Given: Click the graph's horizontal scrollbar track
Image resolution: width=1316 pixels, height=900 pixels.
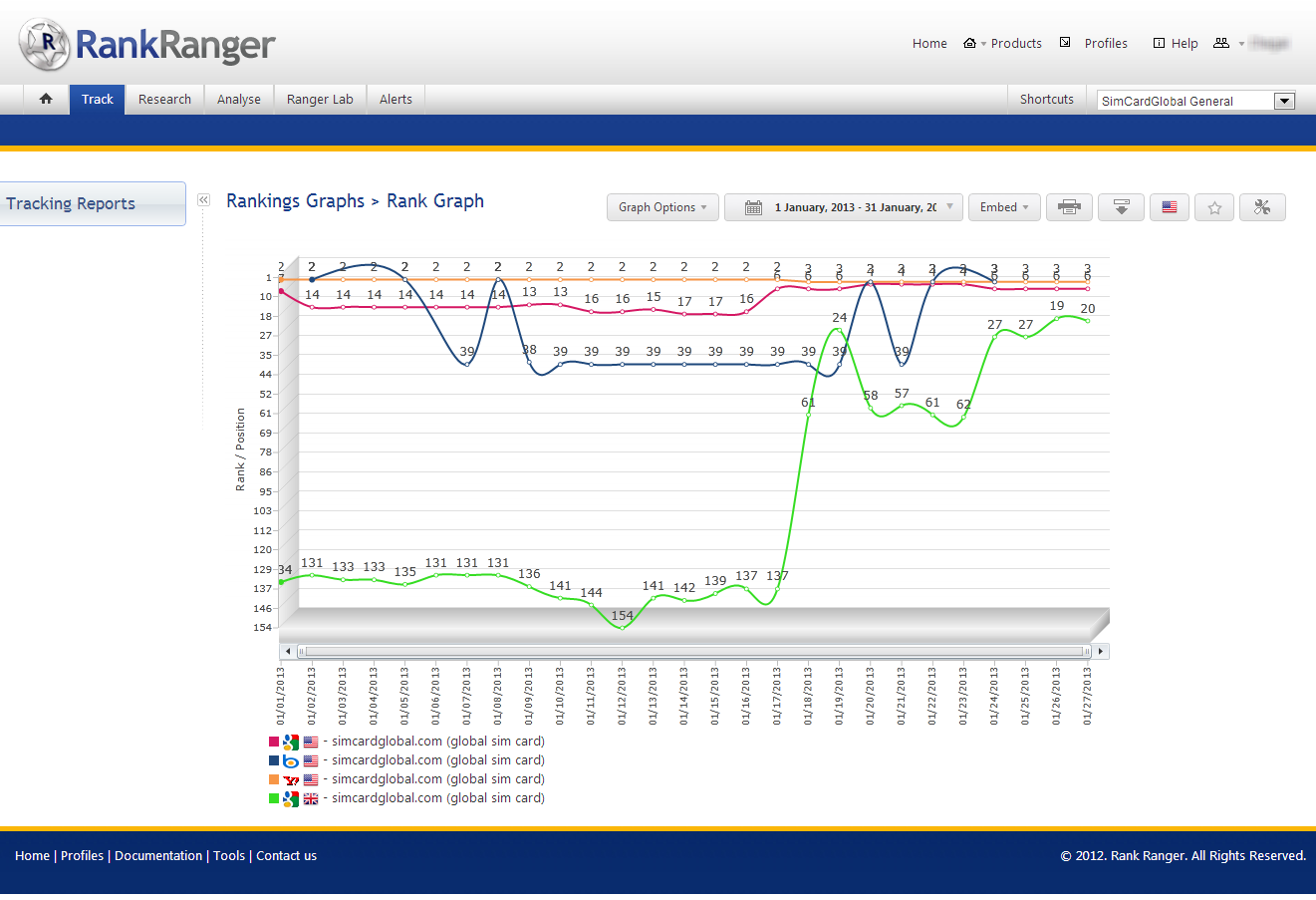Looking at the screenshot, I should coord(694,651).
